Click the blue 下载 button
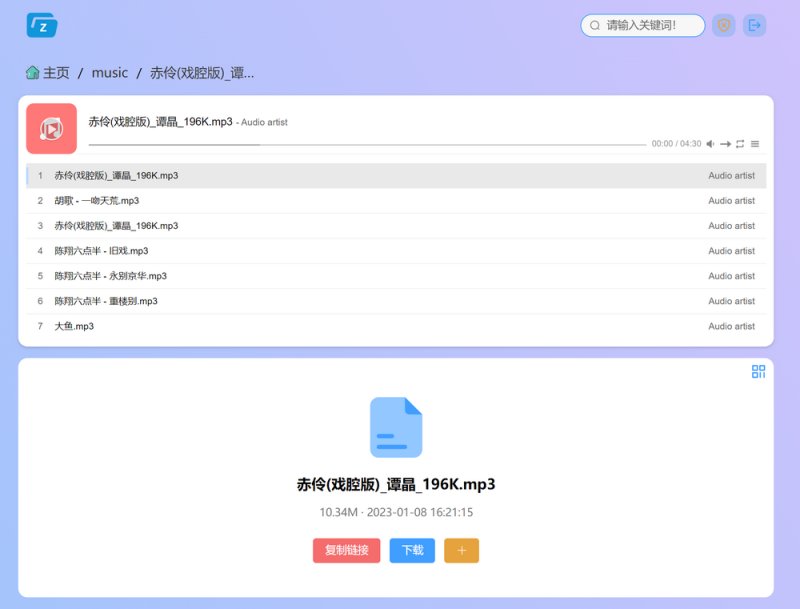 pyautogui.click(x=412, y=550)
